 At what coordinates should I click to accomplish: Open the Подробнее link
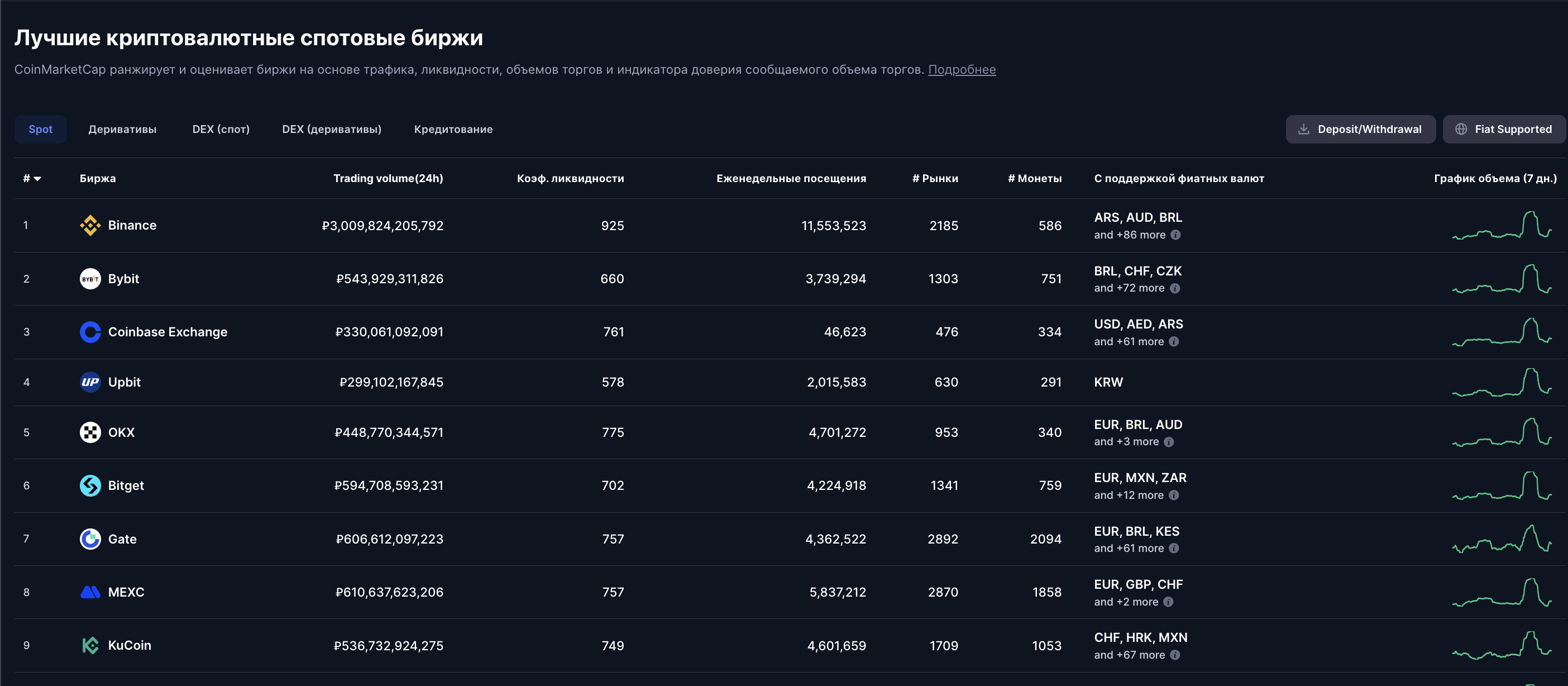pyautogui.click(x=961, y=69)
